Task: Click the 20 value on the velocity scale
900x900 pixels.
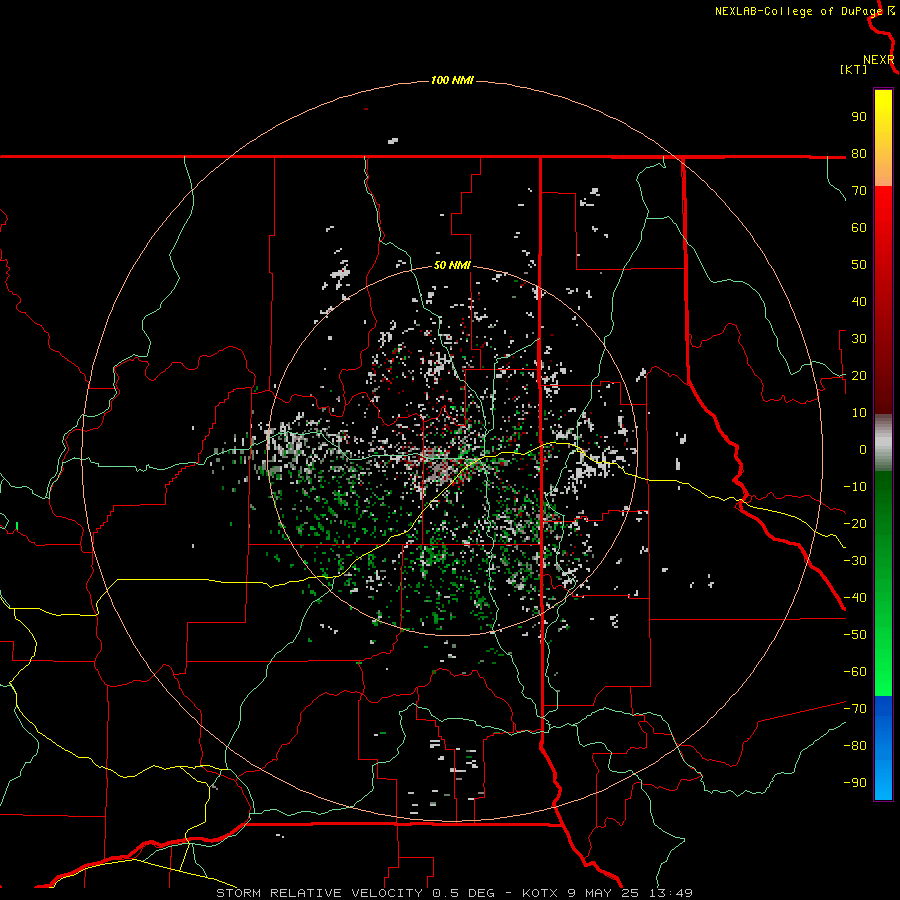Action: pyautogui.click(x=859, y=375)
